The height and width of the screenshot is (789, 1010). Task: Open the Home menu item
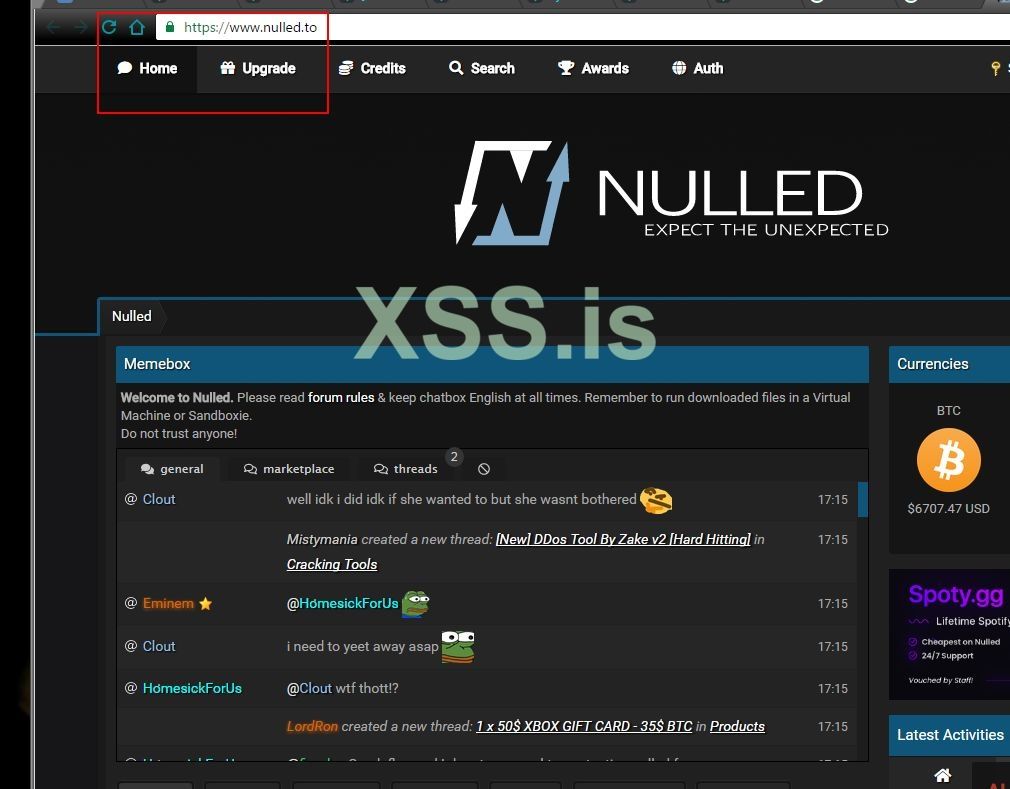148,68
